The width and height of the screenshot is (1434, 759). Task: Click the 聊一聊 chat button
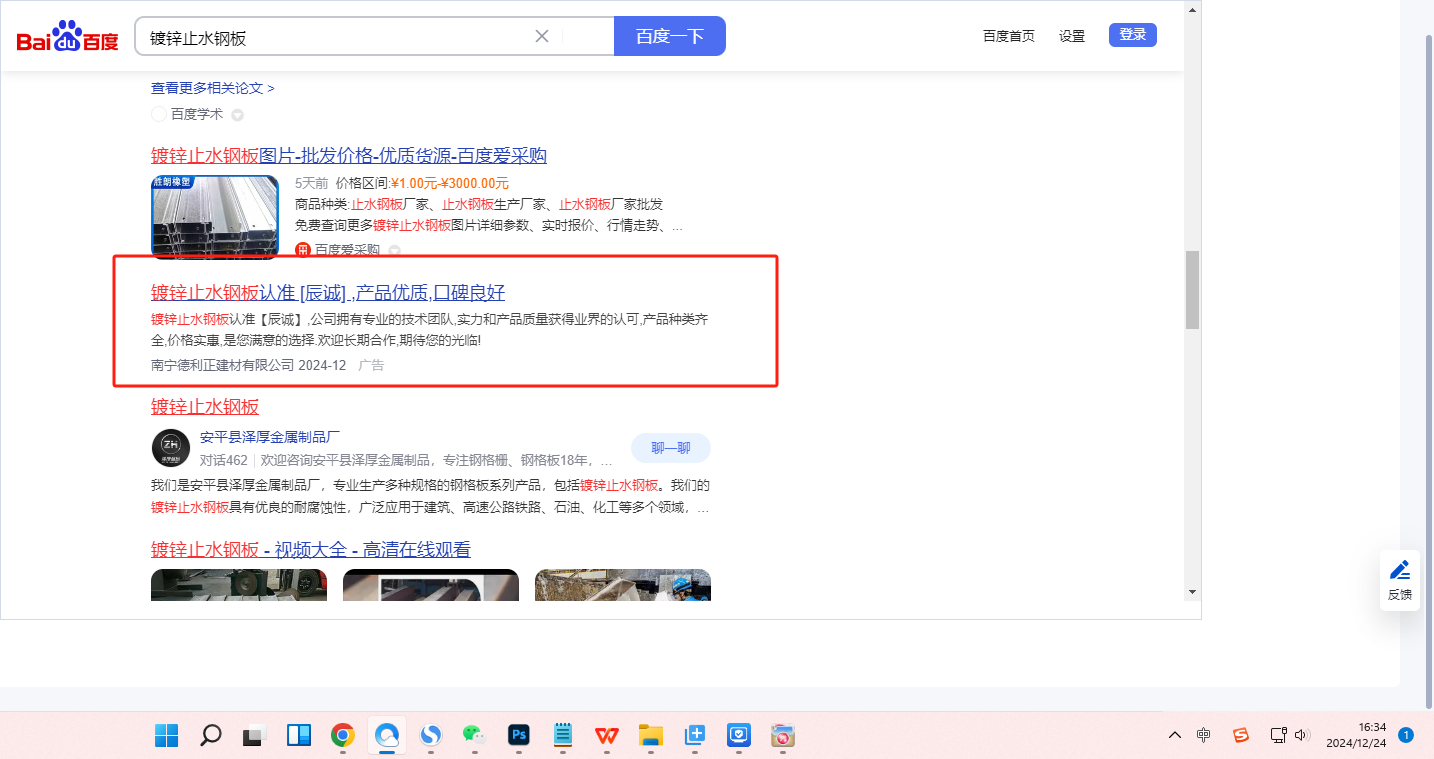tap(671, 448)
